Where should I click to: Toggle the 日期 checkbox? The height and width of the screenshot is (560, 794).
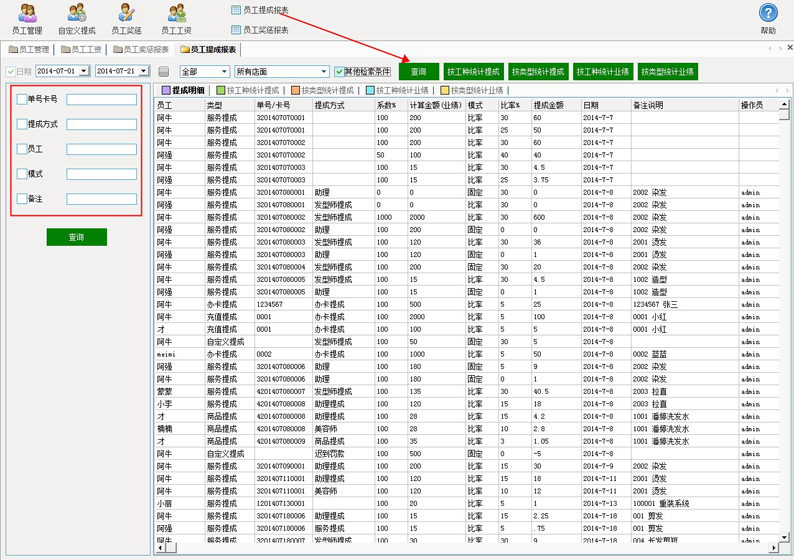click(x=11, y=72)
